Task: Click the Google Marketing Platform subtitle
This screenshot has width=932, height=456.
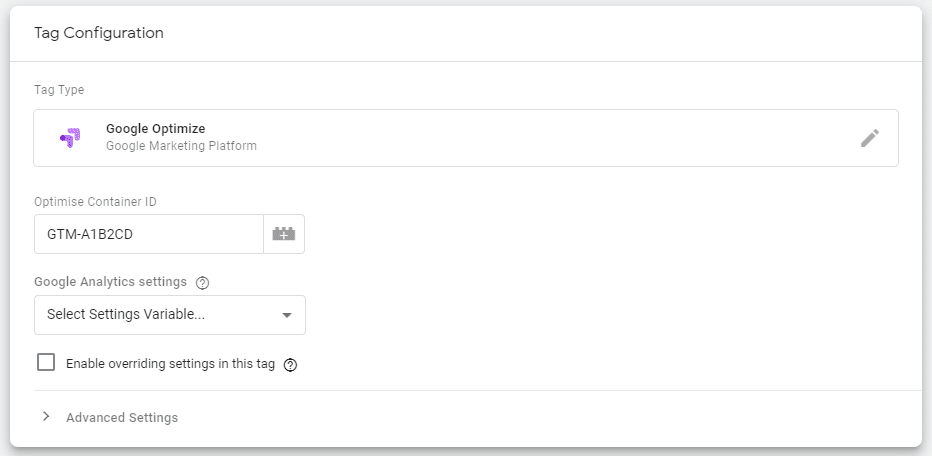Action: 181,146
